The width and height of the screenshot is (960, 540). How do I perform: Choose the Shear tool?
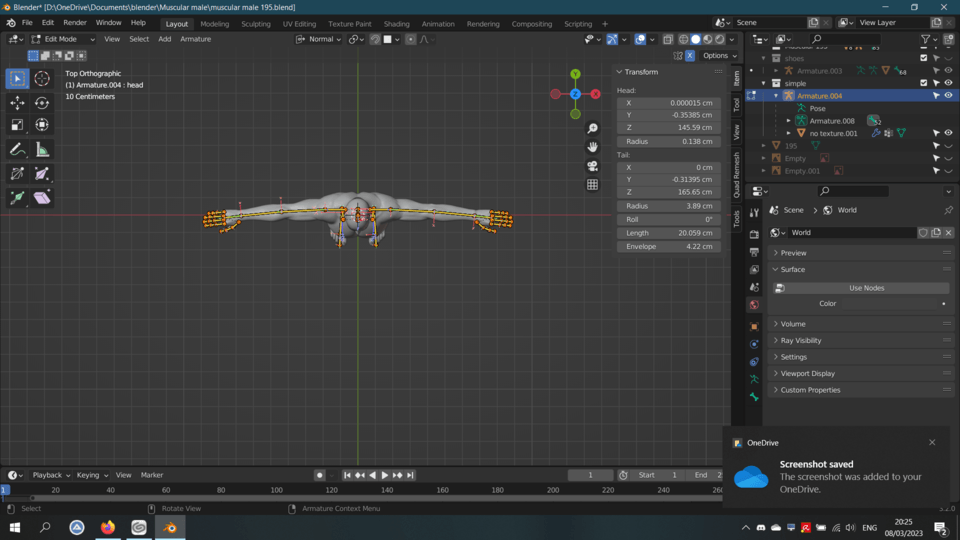[42, 198]
